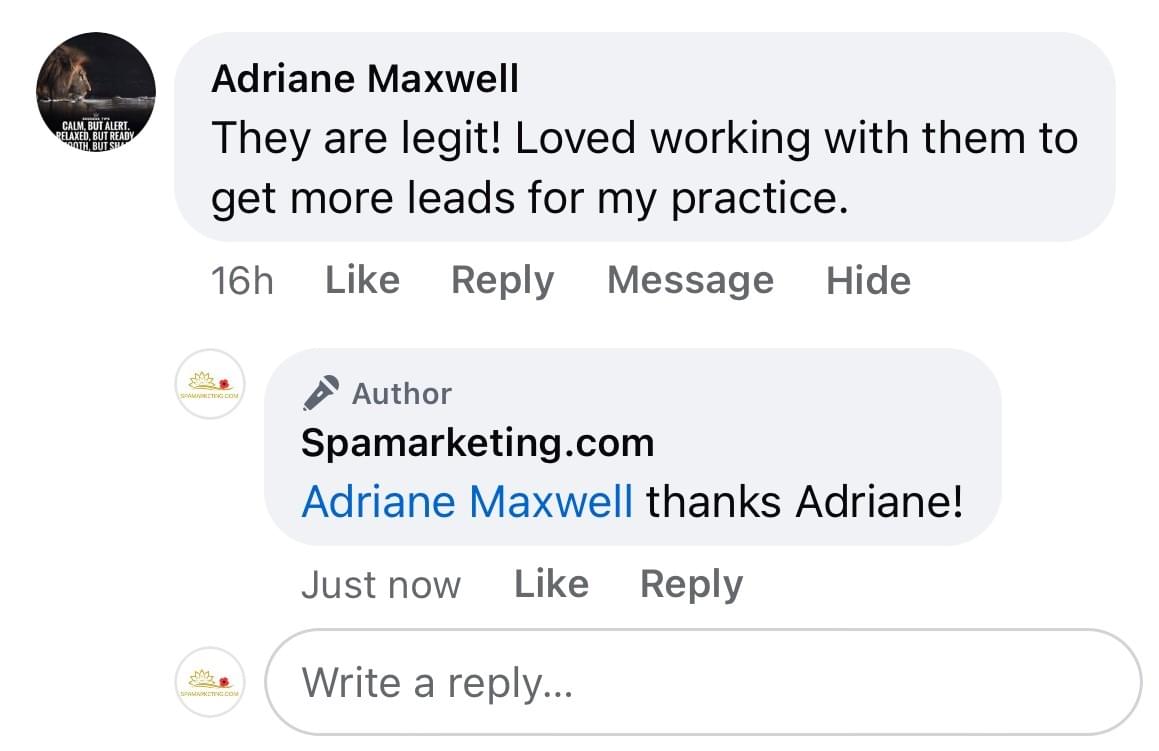Click the "thanks Adriane!" reply text
This screenshot has width=1159, height=751.
tap(804, 501)
